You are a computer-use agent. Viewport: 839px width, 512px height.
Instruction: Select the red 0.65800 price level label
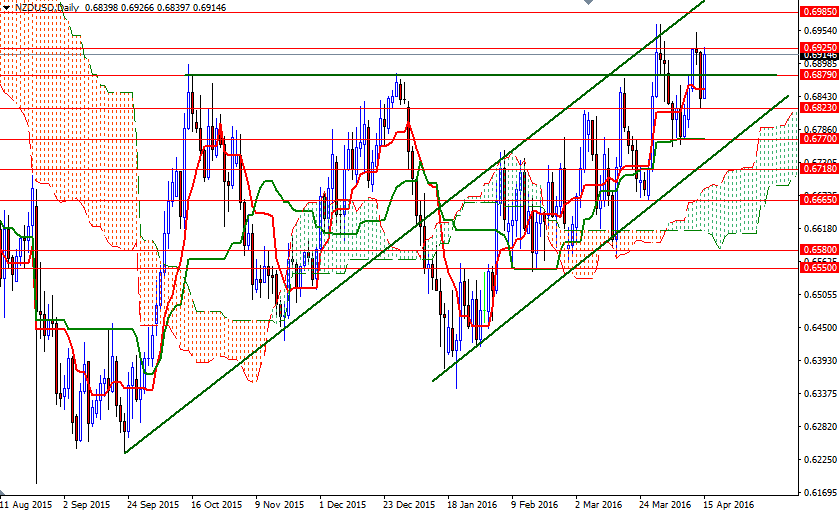(819, 249)
